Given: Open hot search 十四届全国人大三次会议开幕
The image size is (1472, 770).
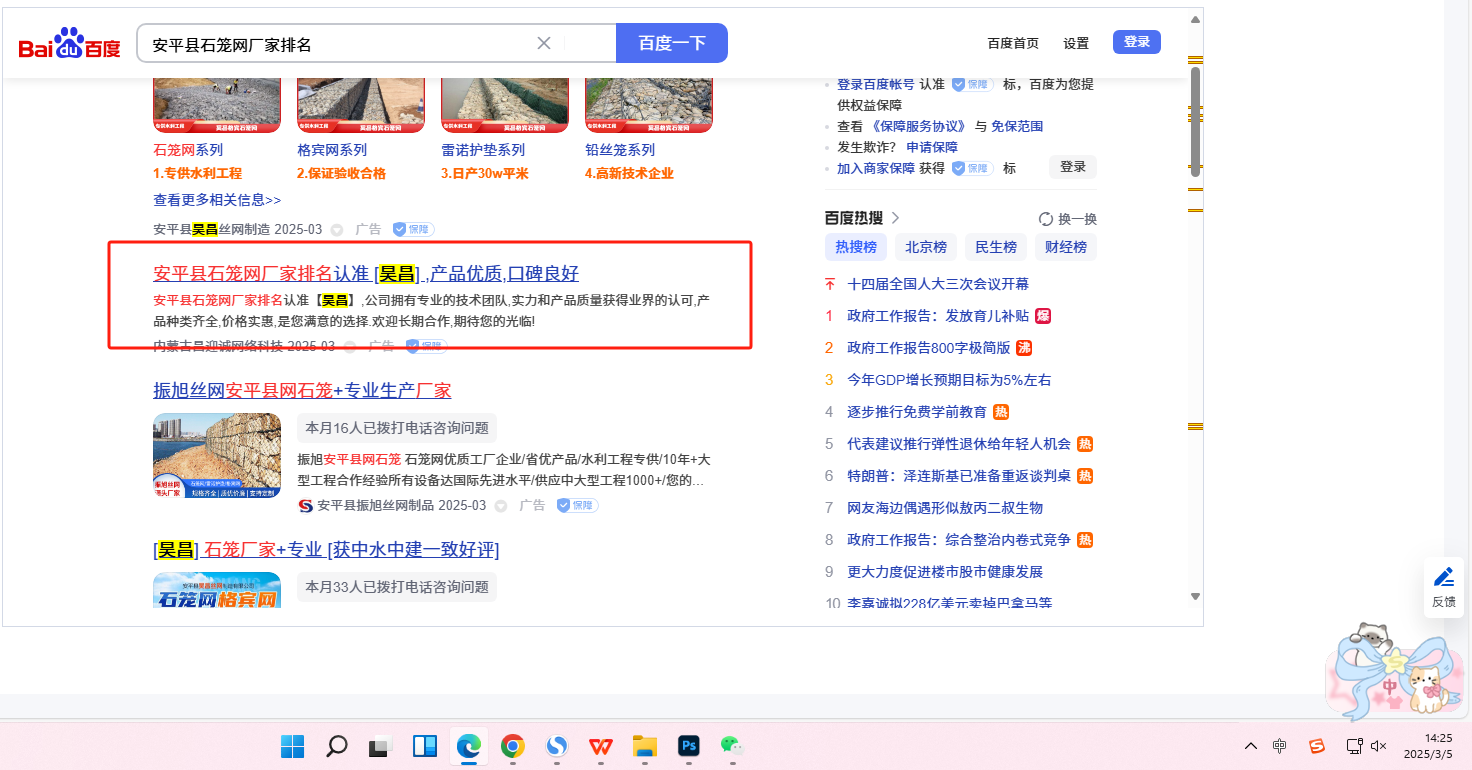Looking at the screenshot, I should click(938, 284).
